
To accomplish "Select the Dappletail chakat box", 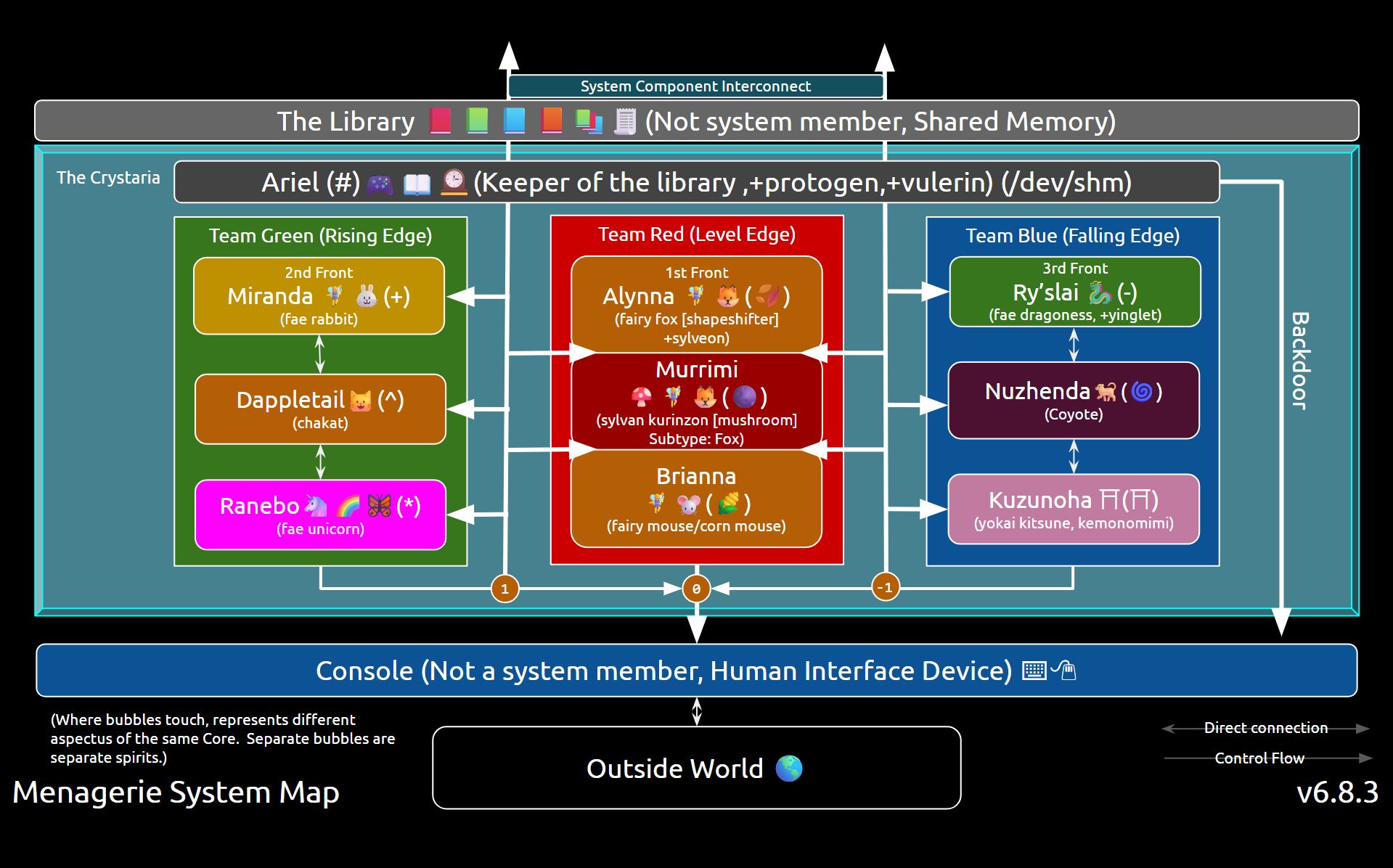I will click(x=320, y=409).
